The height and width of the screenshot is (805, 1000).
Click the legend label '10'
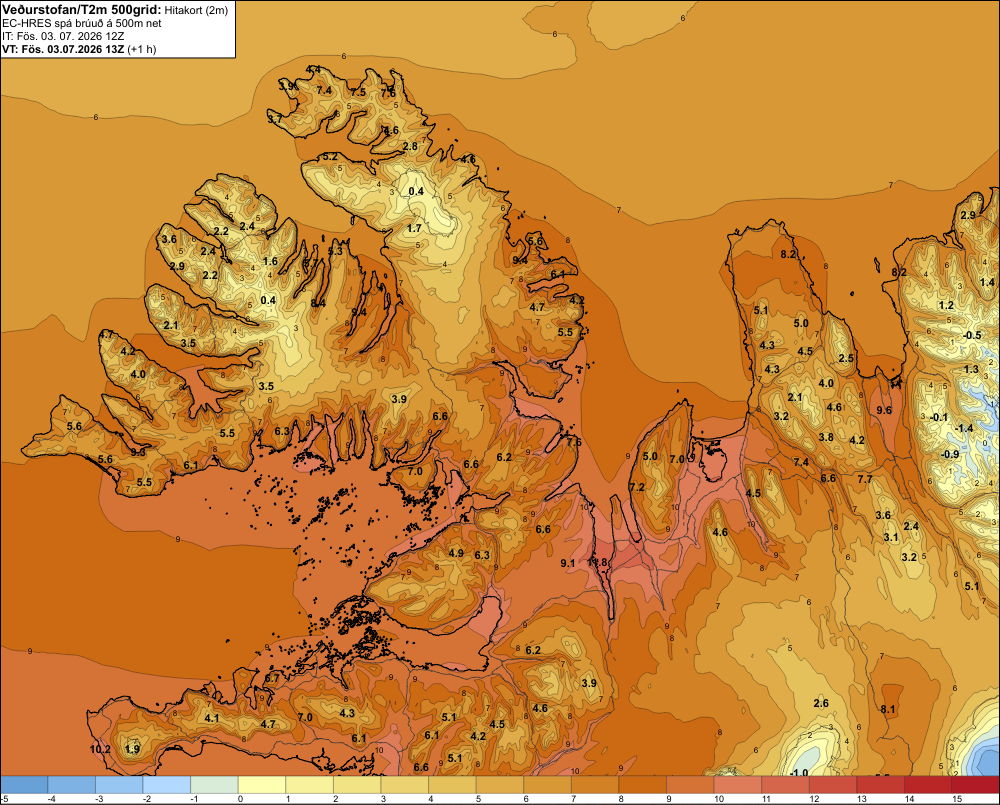click(x=719, y=799)
